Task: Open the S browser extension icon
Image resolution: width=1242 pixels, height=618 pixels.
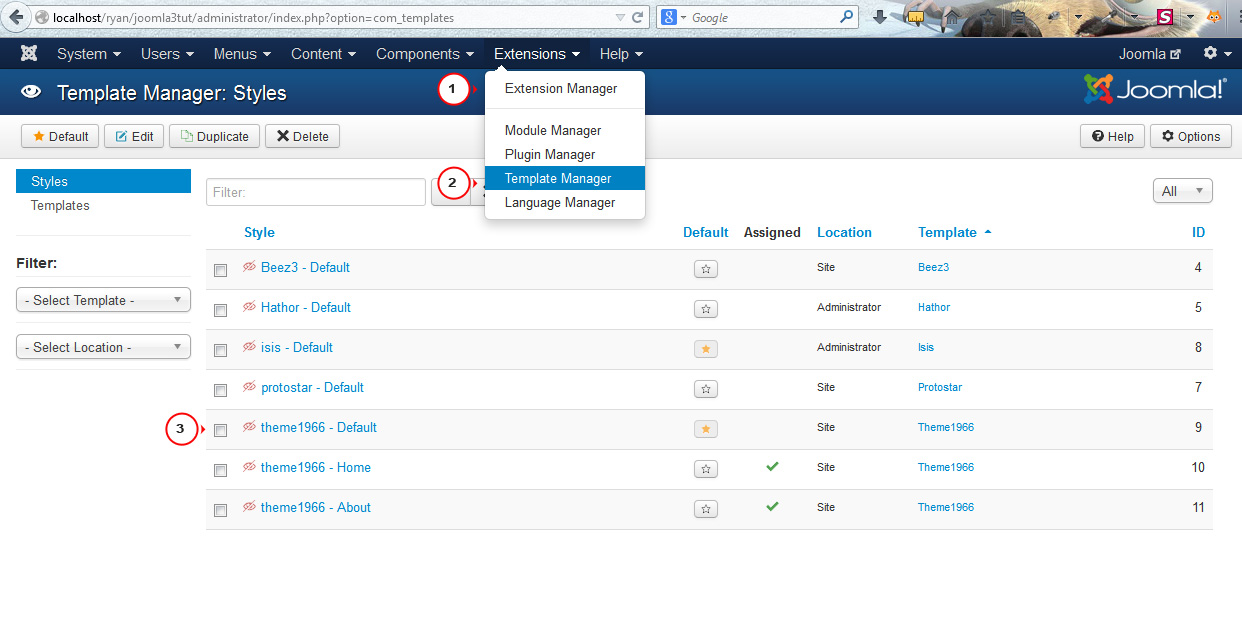Action: pyautogui.click(x=1165, y=17)
